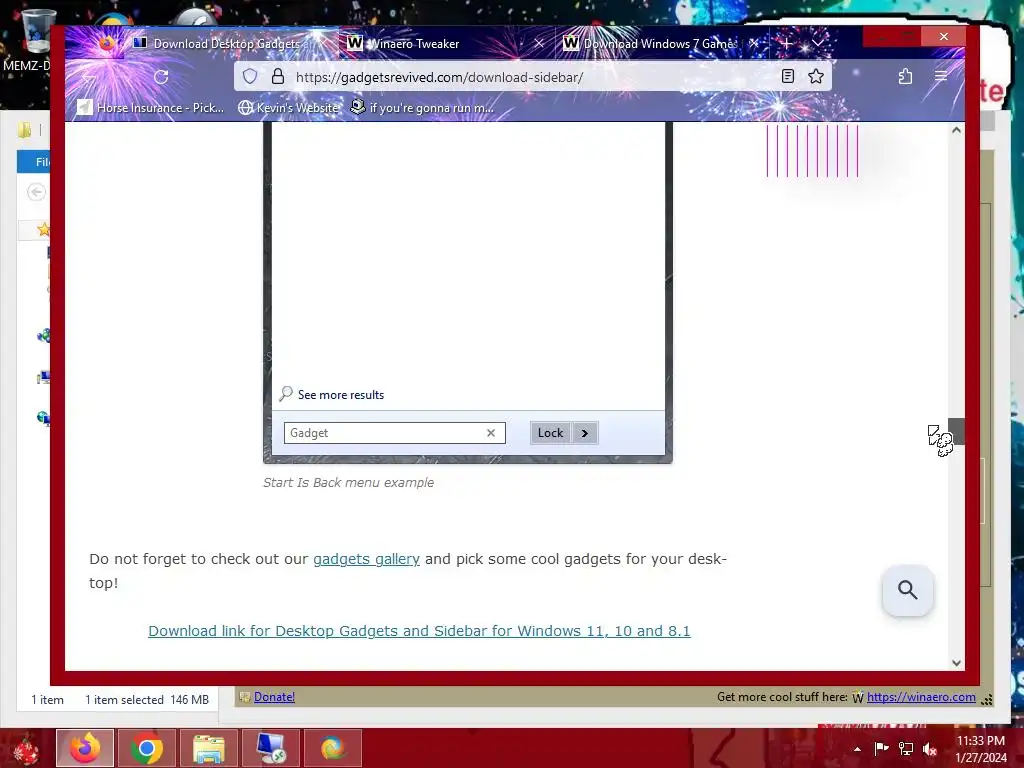Open clock showing 11:33 PM
This screenshot has width=1024, height=768.
tap(981, 749)
